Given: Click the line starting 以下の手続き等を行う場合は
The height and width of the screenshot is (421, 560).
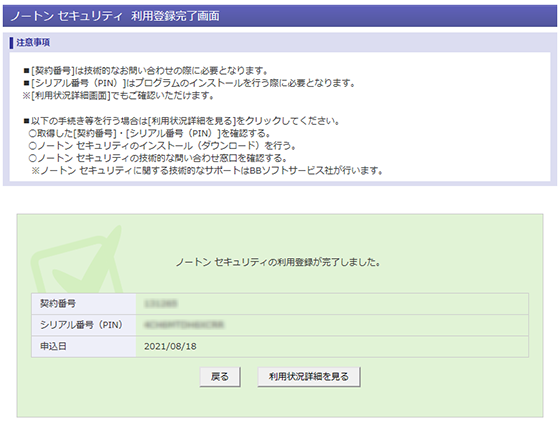Looking at the screenshot, I should coord(181,121).
